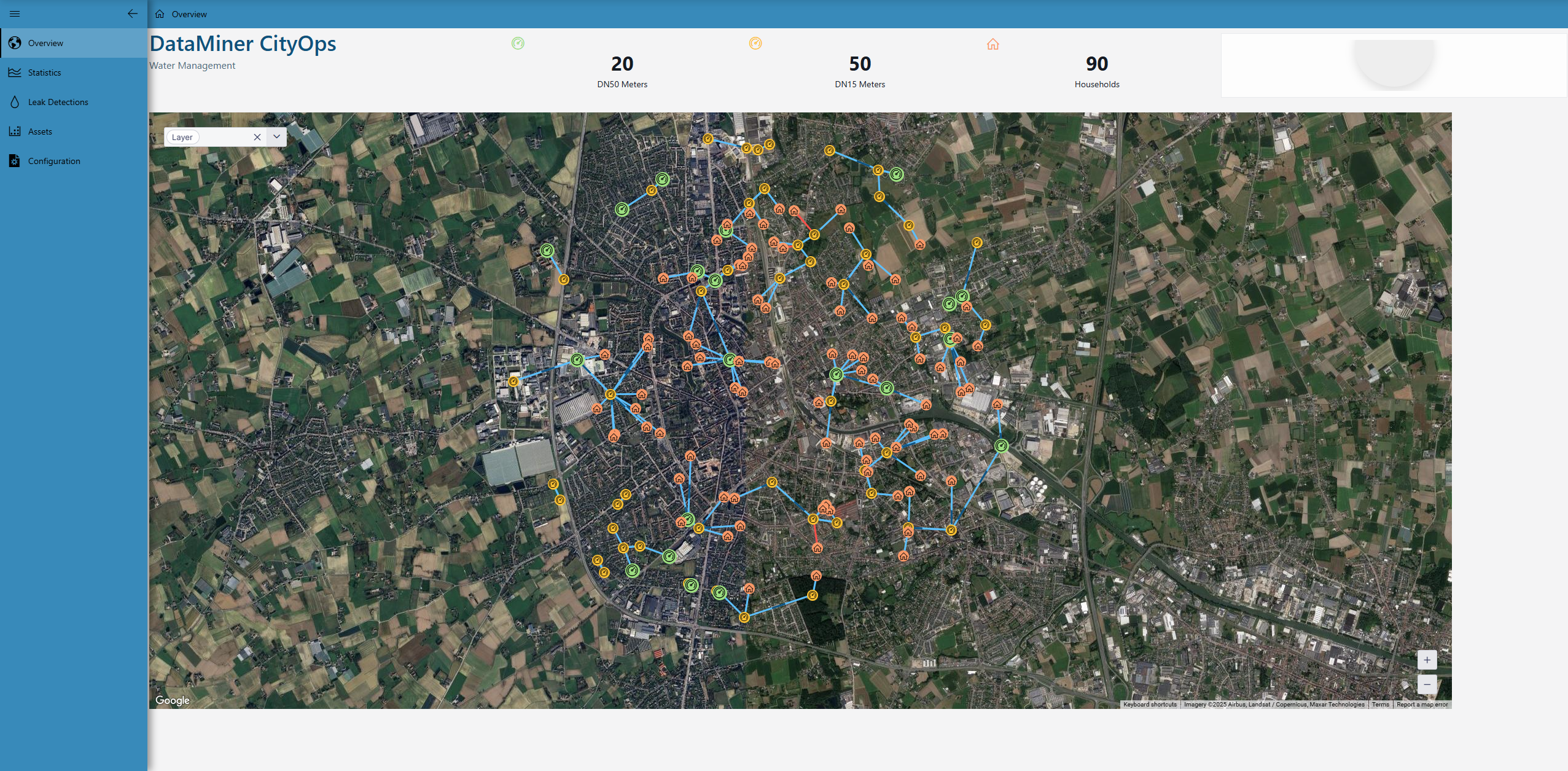This screenshot has width=1568, height=771.
Task: Click the map Terms link
Action: (1380, 705)
